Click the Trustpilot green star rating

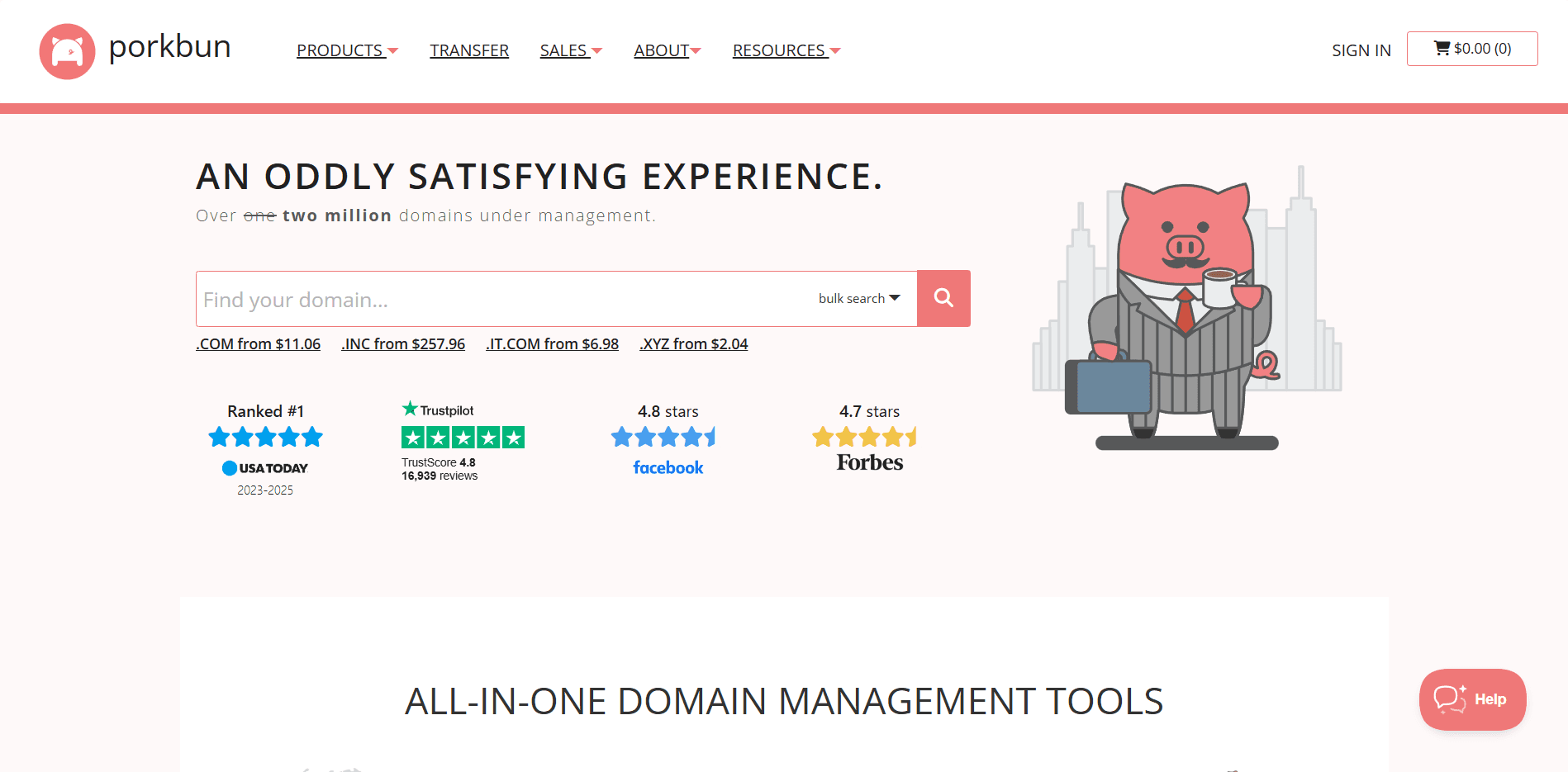(x=463, y=438)
